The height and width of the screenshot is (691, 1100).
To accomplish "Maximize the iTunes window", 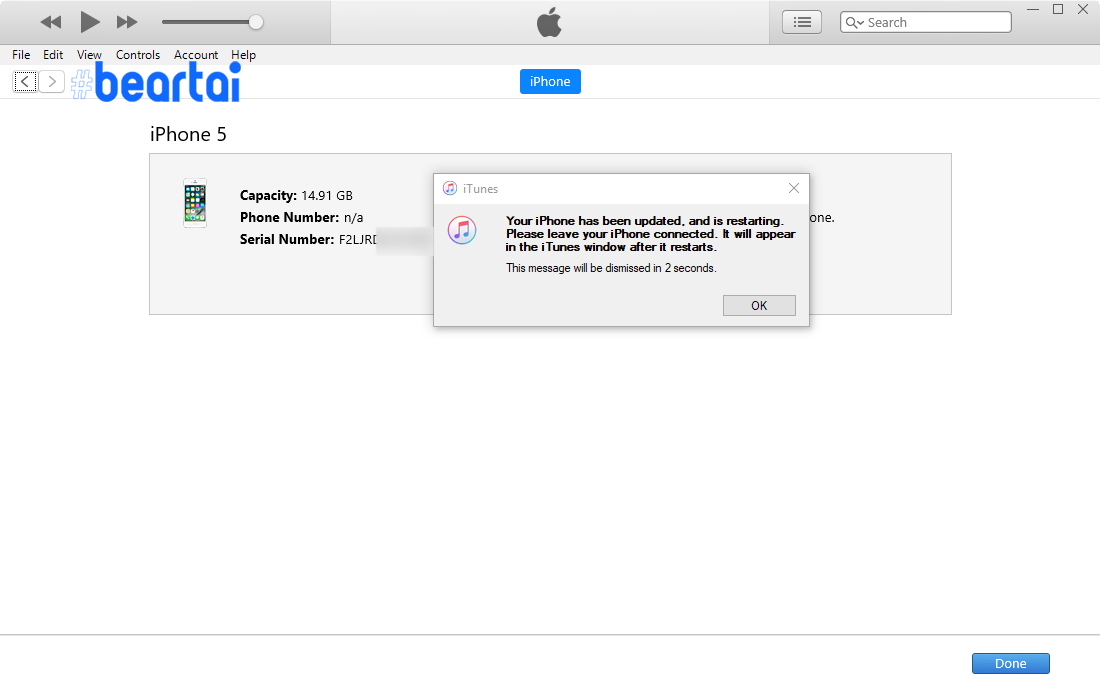I will tap(1058, 10).
